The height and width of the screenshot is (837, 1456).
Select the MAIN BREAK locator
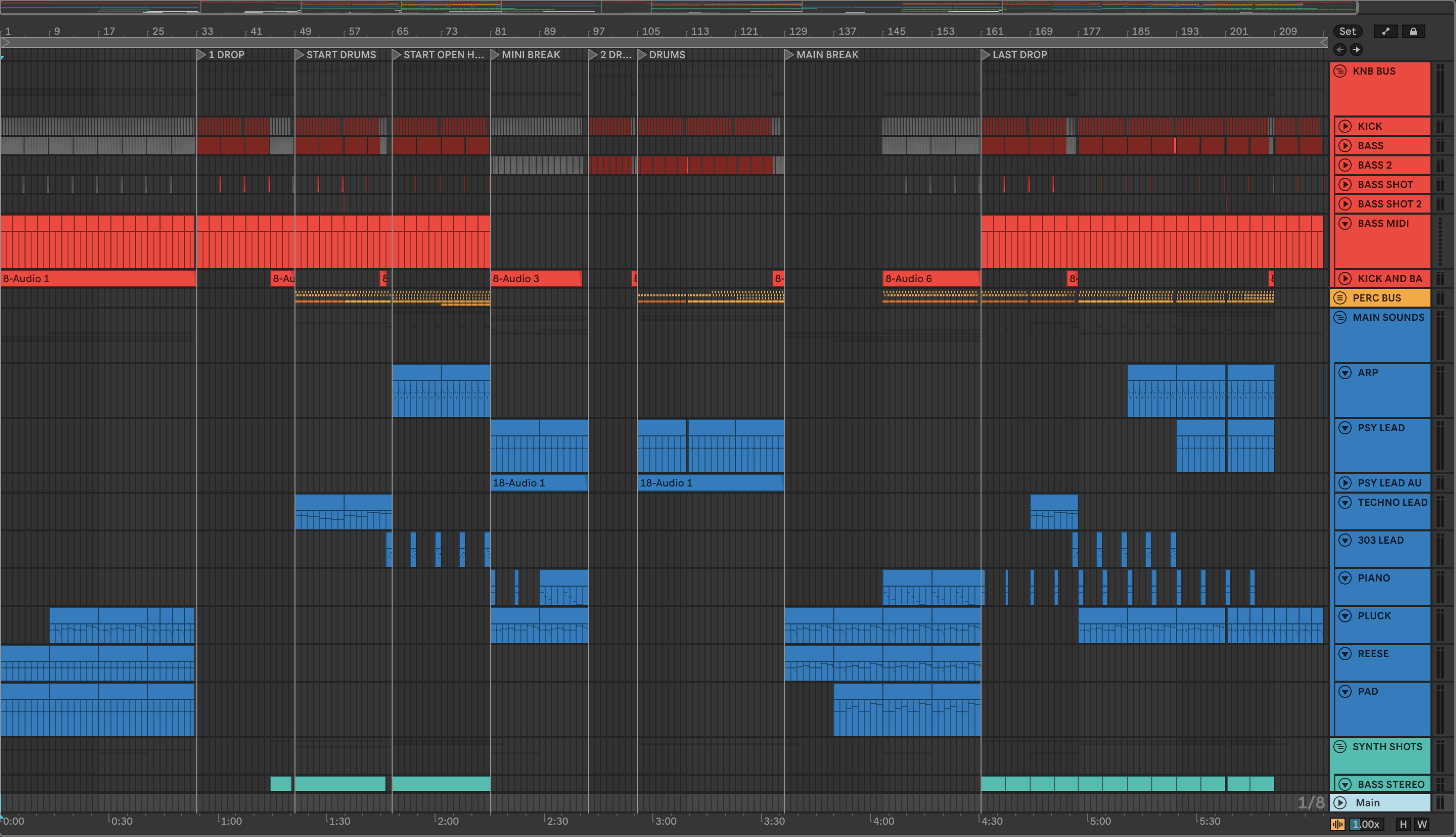pyautogui.click(x=822, y=55)
